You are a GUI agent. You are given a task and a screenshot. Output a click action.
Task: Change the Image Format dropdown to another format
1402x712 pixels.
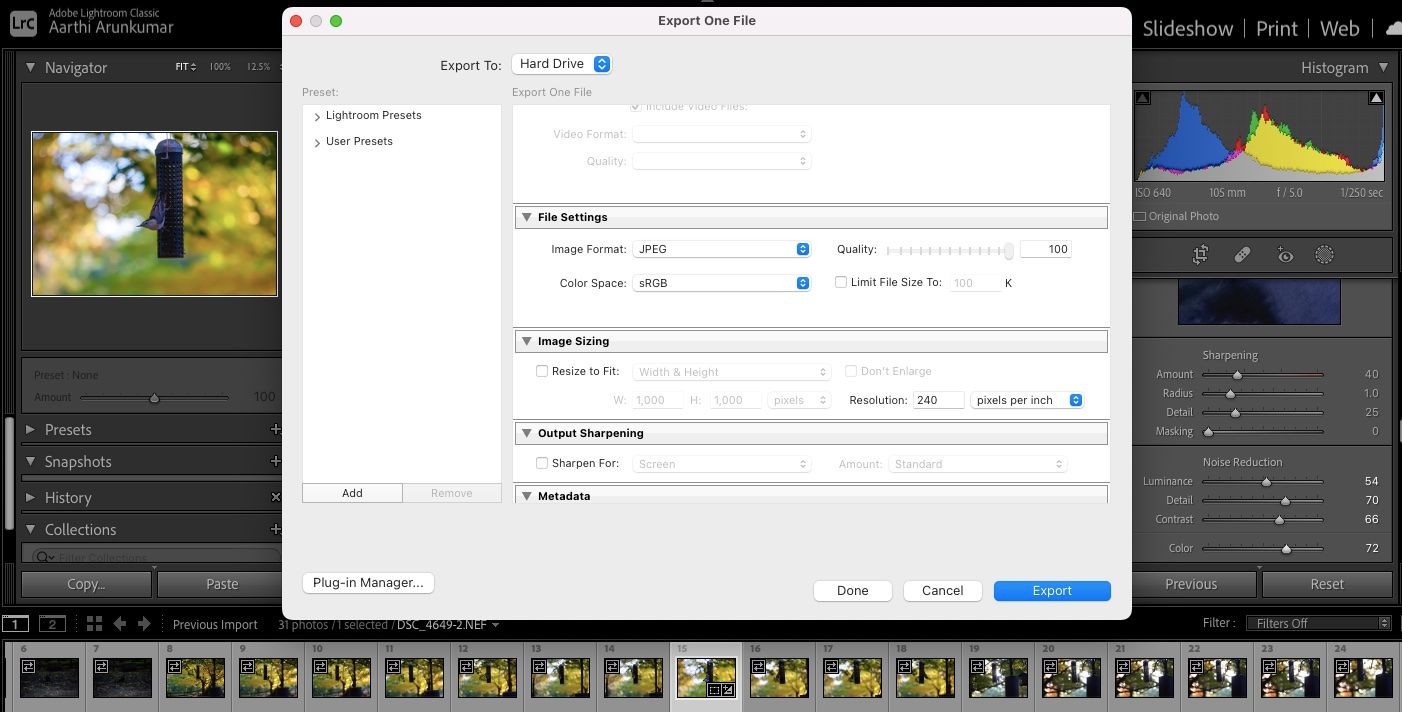(720, 249)
